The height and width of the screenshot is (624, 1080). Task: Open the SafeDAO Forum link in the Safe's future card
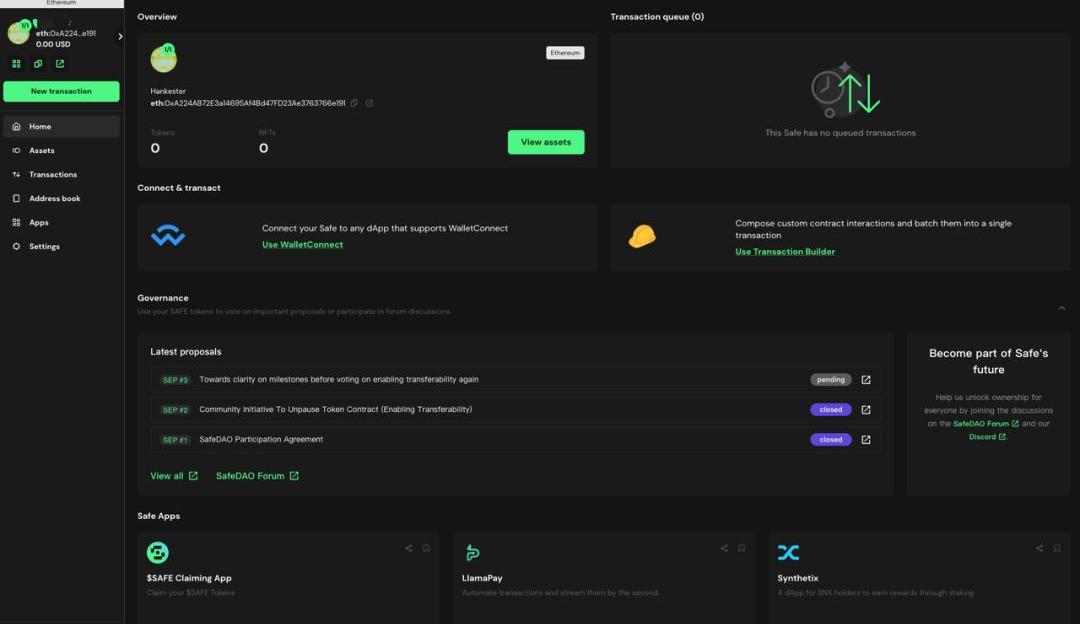986,424
